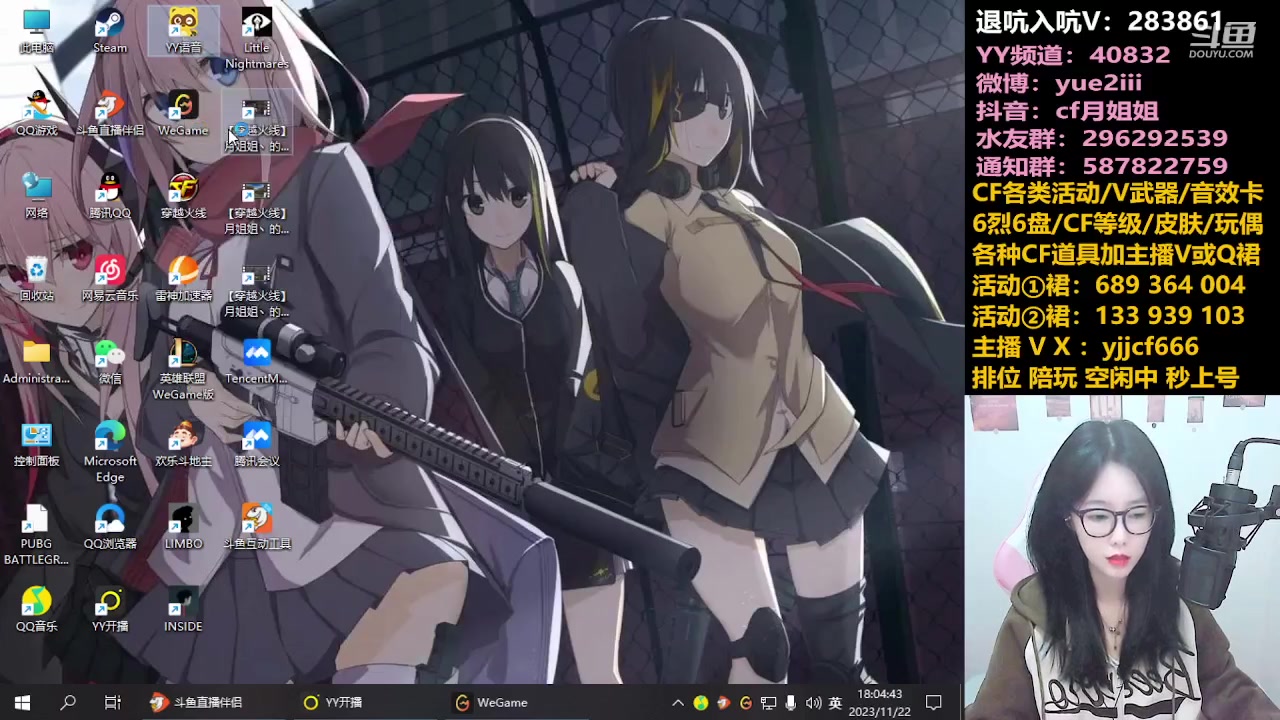The image size is (1280, 720).
Task: Open Task View from the taskbar
Action: [112, 702]
